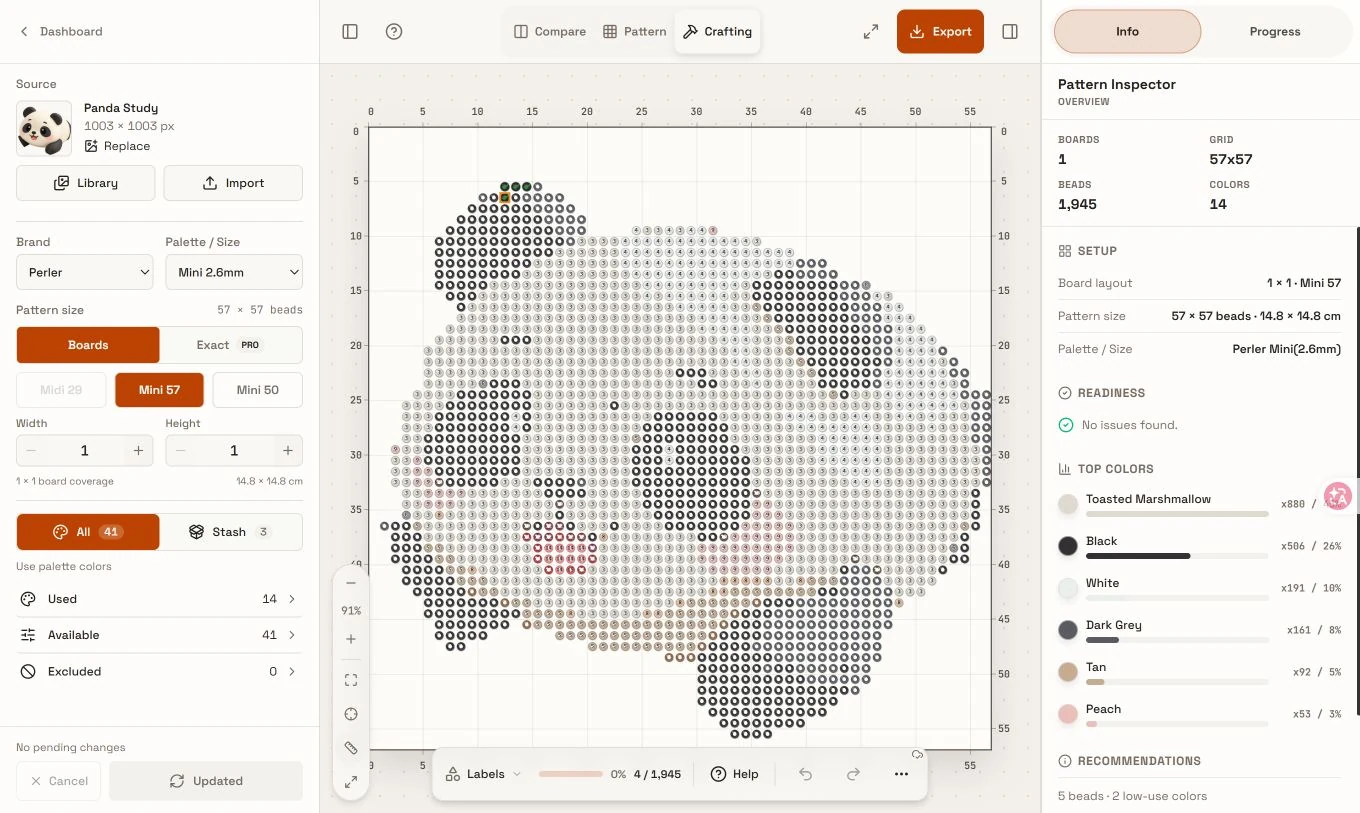Select the ruler measure tool icon
The height and width of the screenshot is (813, 1360).
click(x=351, y=748)
